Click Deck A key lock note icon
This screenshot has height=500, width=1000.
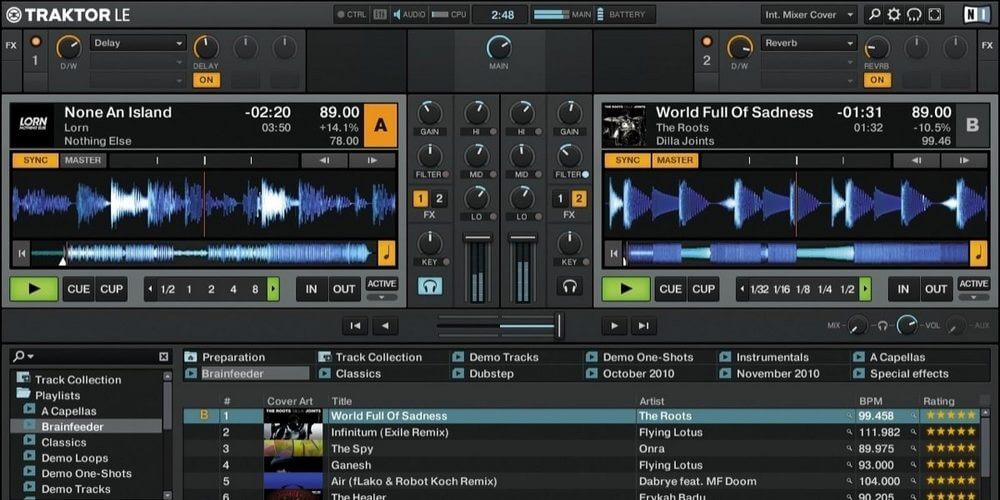[386, 253]
